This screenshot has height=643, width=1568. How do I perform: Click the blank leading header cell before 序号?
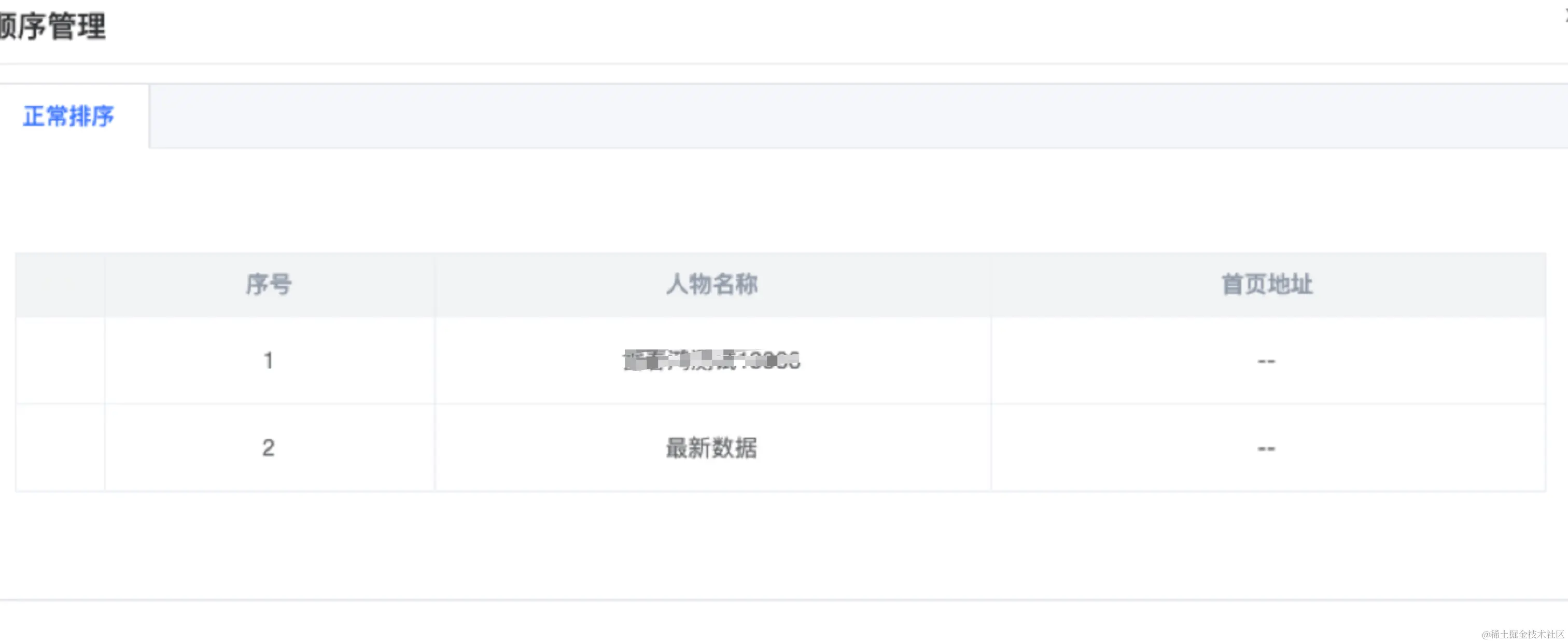click(x=60, y=284)
